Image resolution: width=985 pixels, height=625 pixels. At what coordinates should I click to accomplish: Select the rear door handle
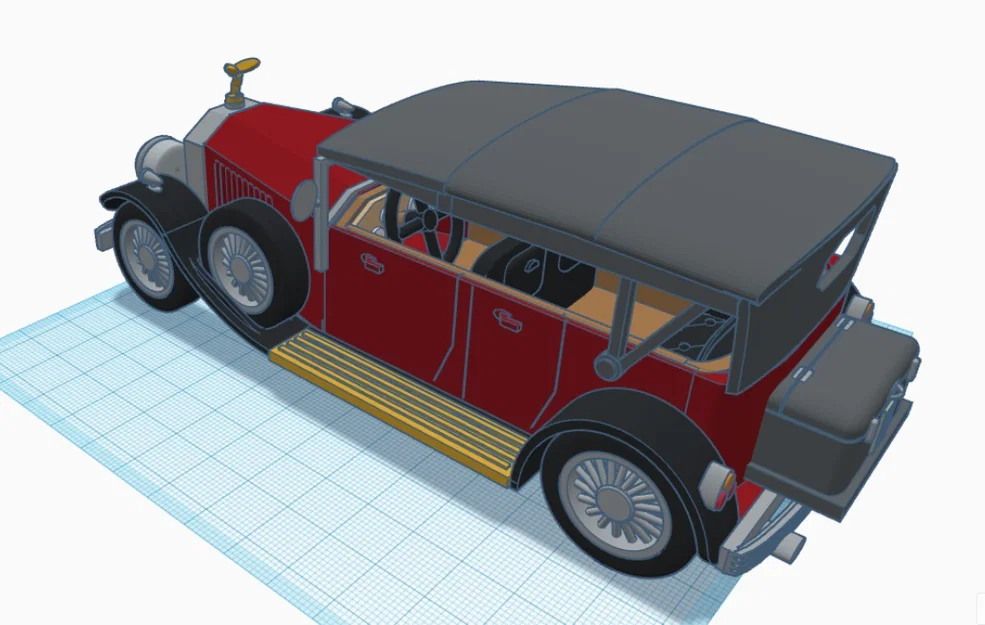click(505, 321)
